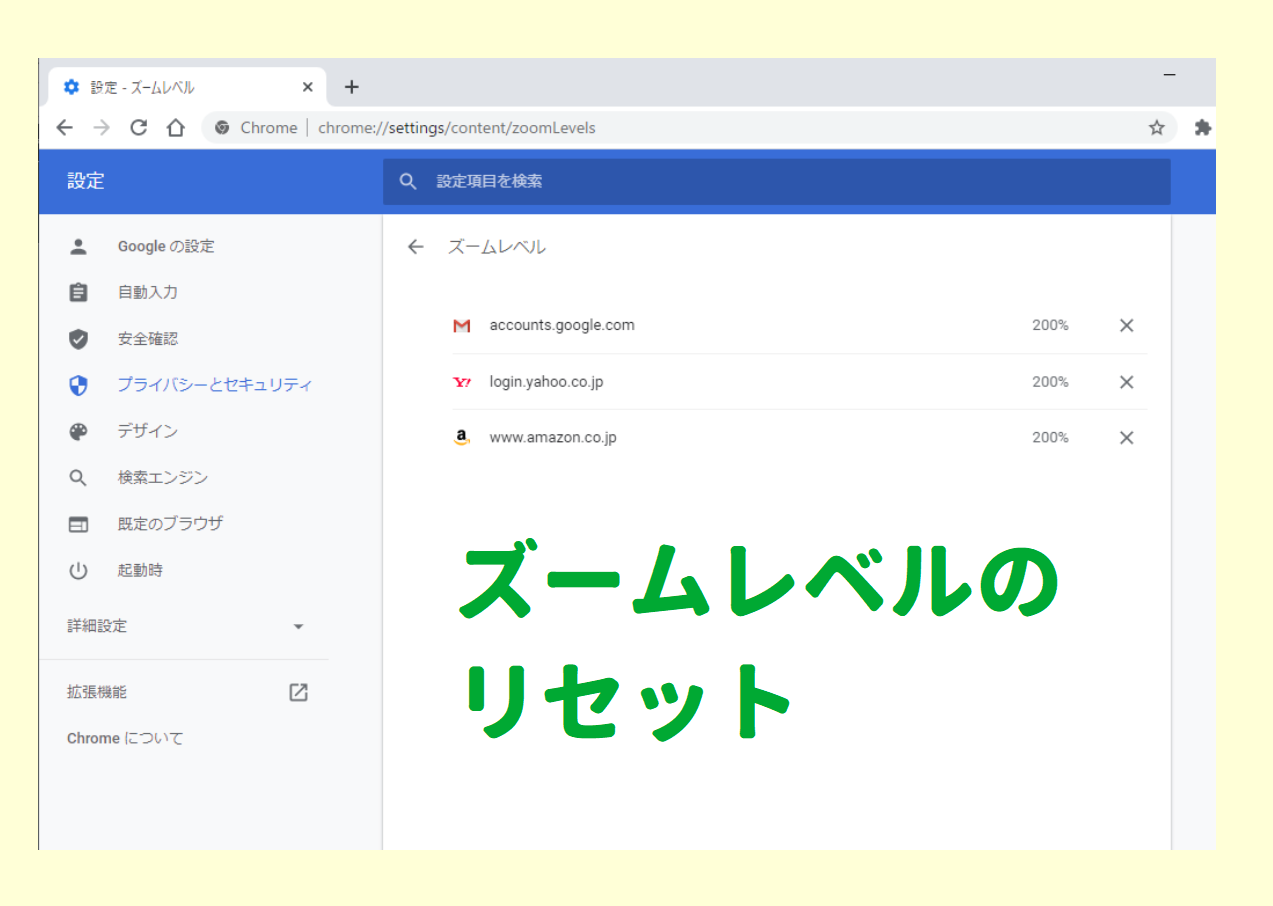Open the extensions puzzle icon

coord(1202,128)
